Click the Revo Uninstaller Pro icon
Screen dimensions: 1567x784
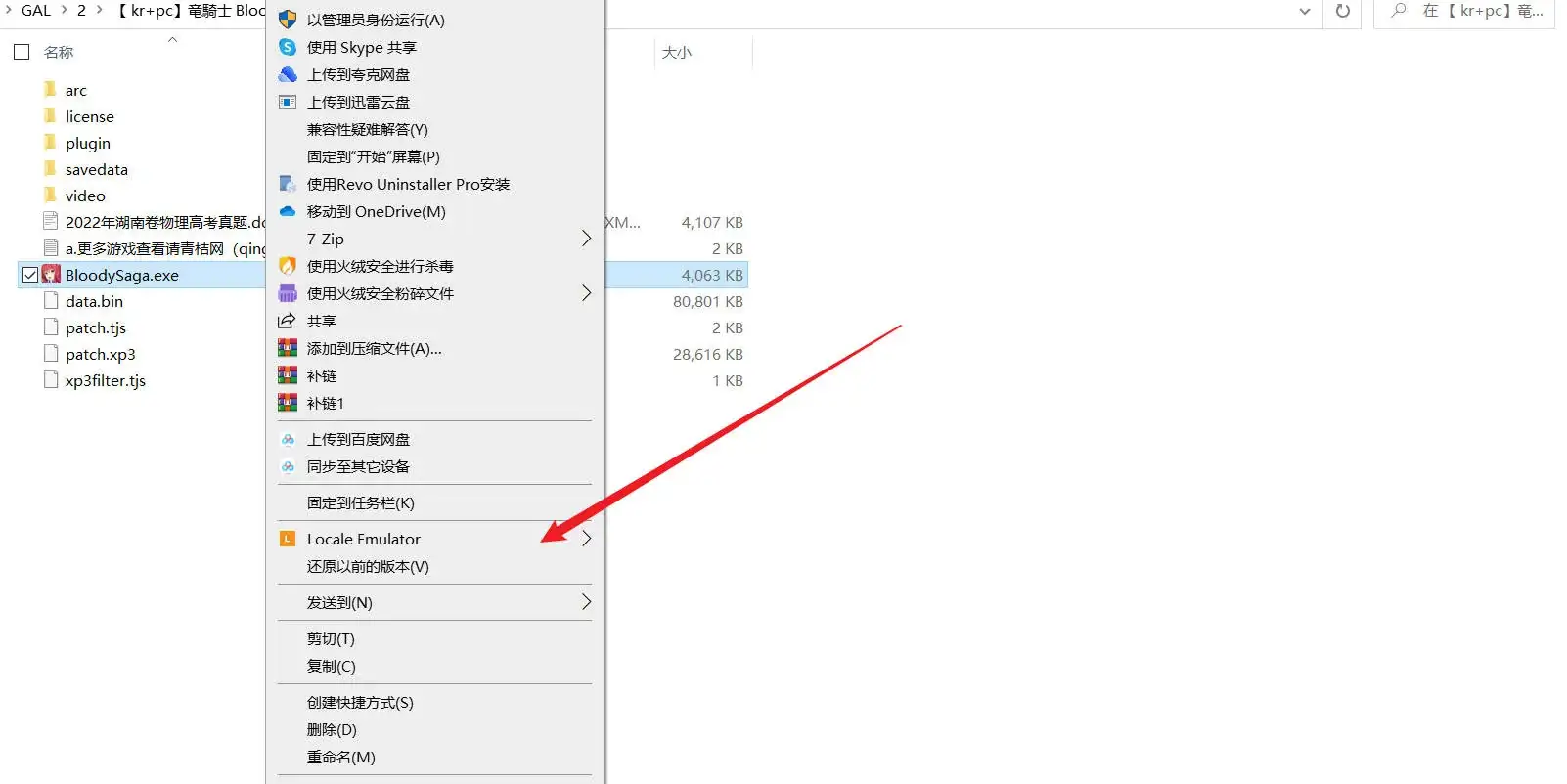pos(288,184)
